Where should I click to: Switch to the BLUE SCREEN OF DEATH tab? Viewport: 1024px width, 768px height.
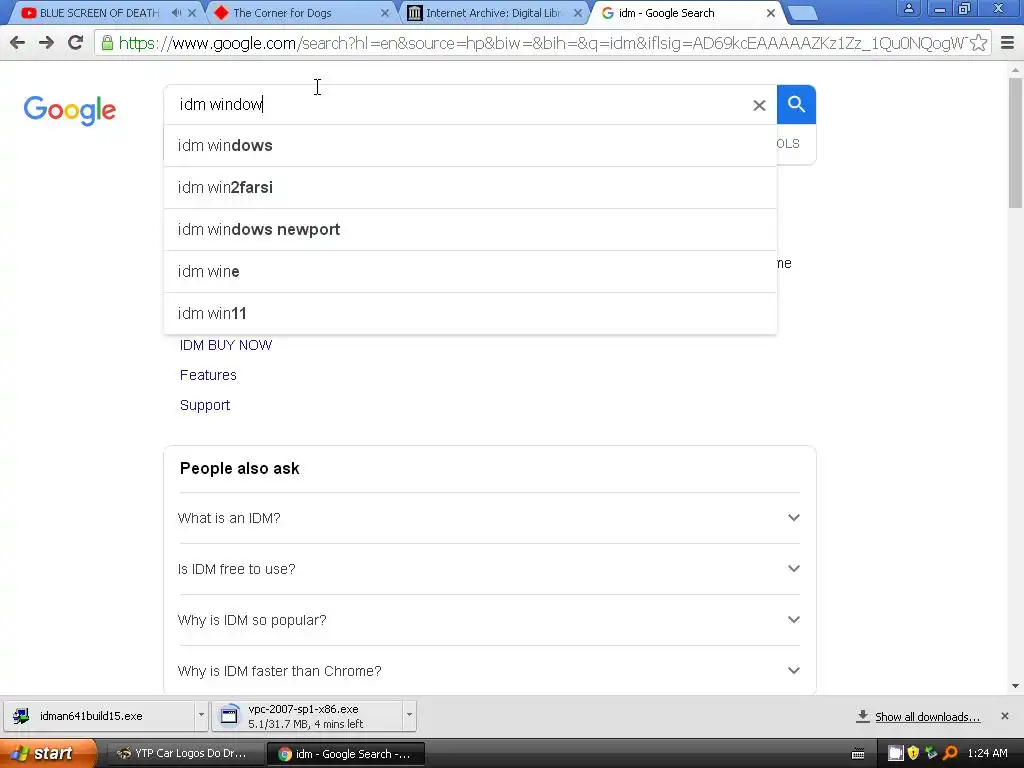[x=98, y=12]
